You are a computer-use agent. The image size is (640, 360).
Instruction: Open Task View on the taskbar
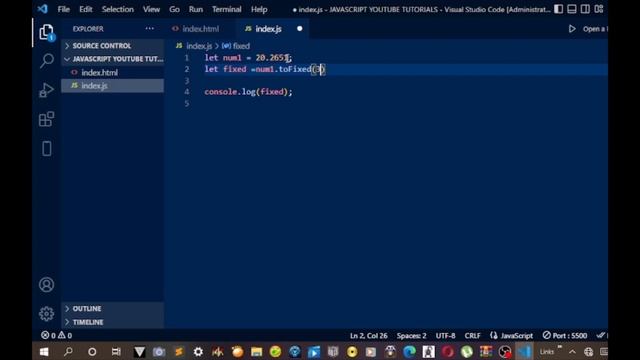coord(116,351)
